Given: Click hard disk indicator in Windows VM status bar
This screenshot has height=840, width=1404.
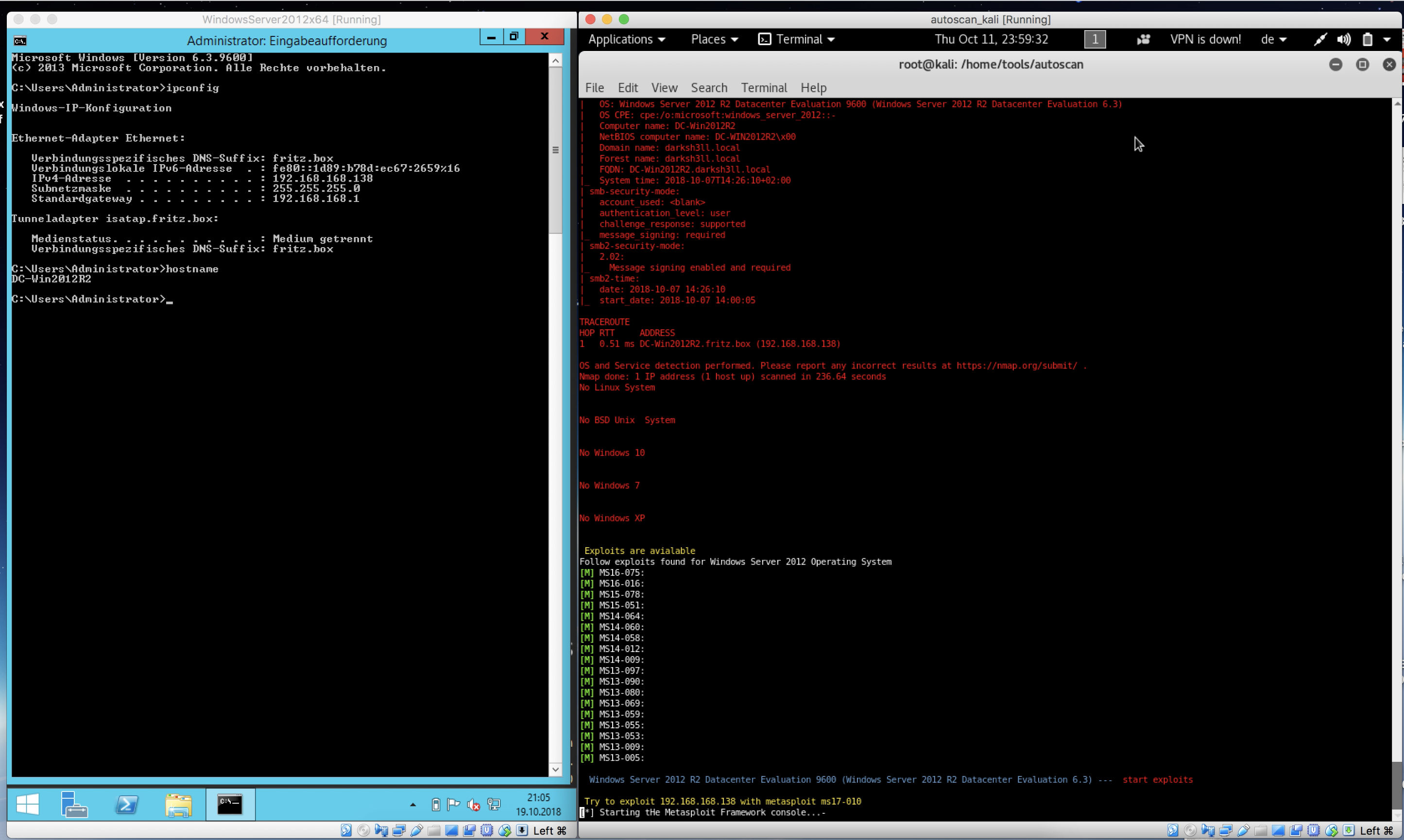Looking at the screenshot, I should 346,830.
